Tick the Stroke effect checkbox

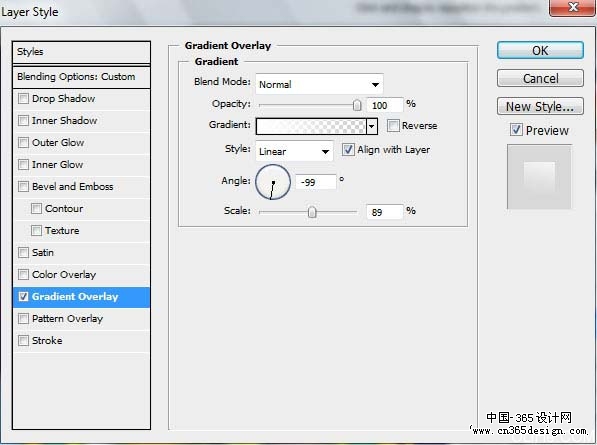pos(23,340)
